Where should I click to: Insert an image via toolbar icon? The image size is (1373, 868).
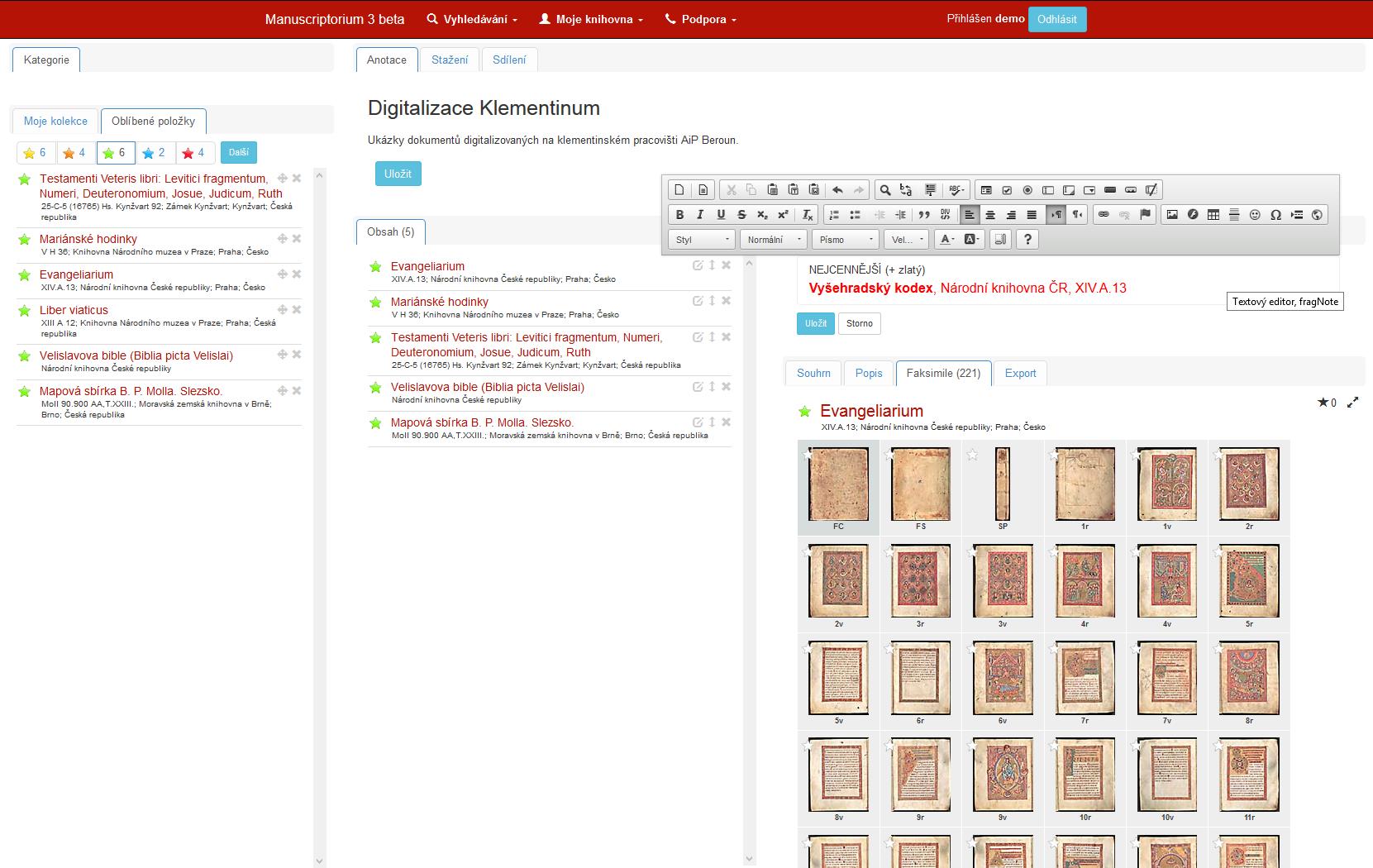click(x=1172, y=214)
